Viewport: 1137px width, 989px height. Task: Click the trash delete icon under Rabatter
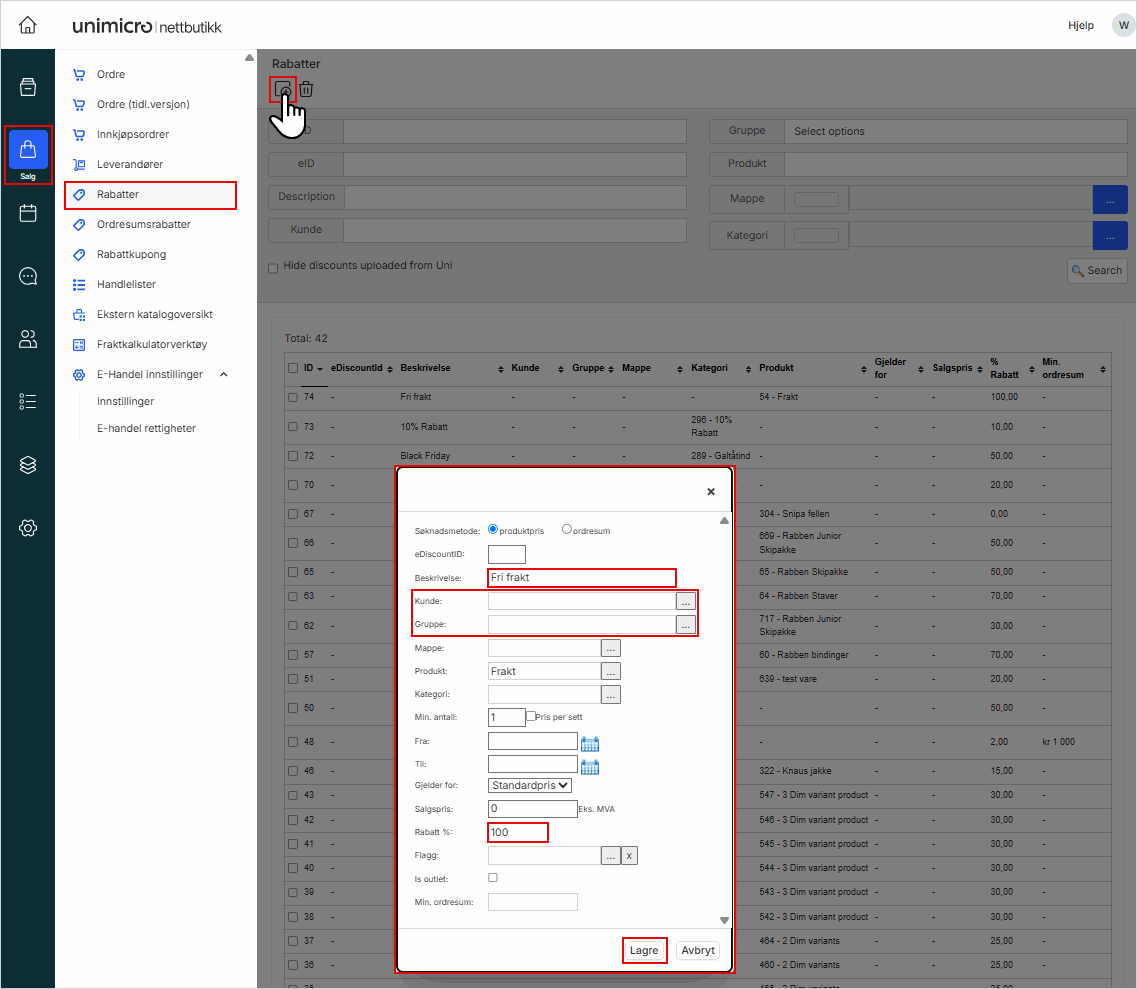(306, 89)
